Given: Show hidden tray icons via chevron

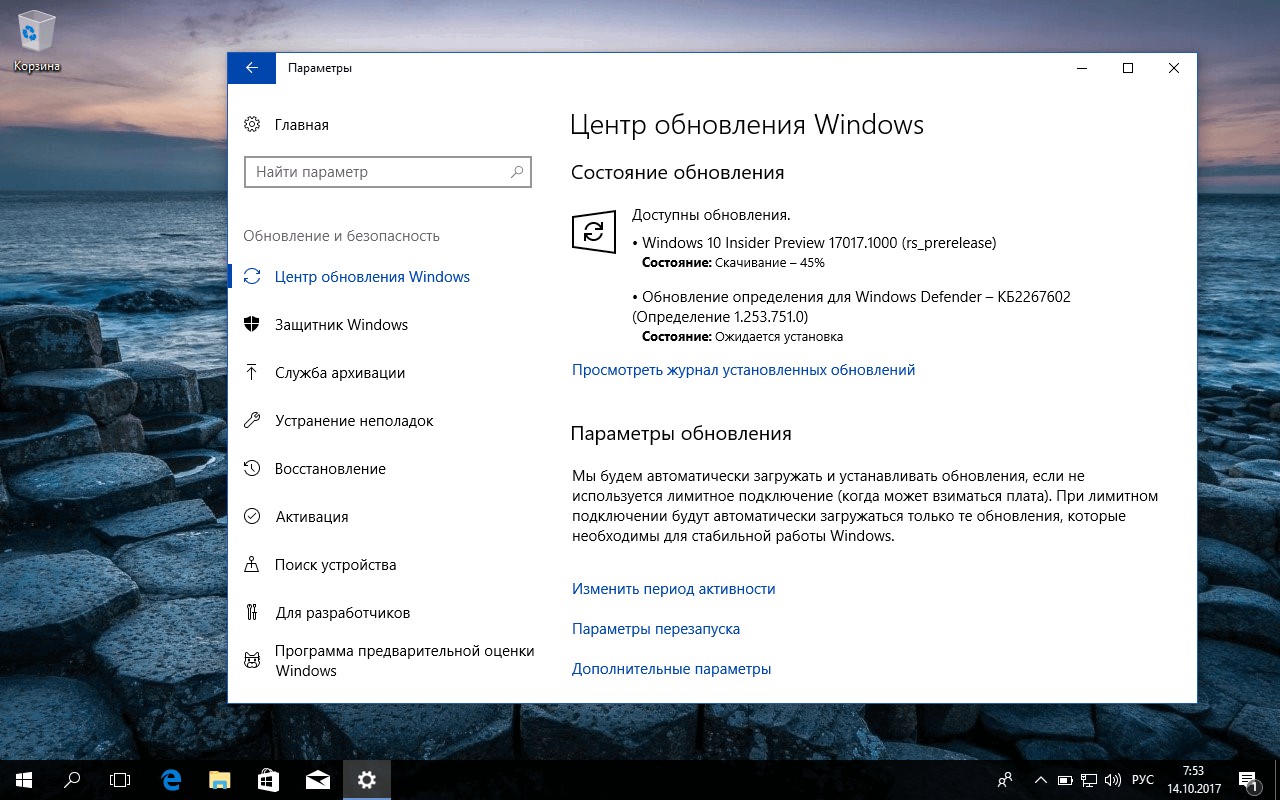Looking at the screenshot, I should tap(1040, 779).
